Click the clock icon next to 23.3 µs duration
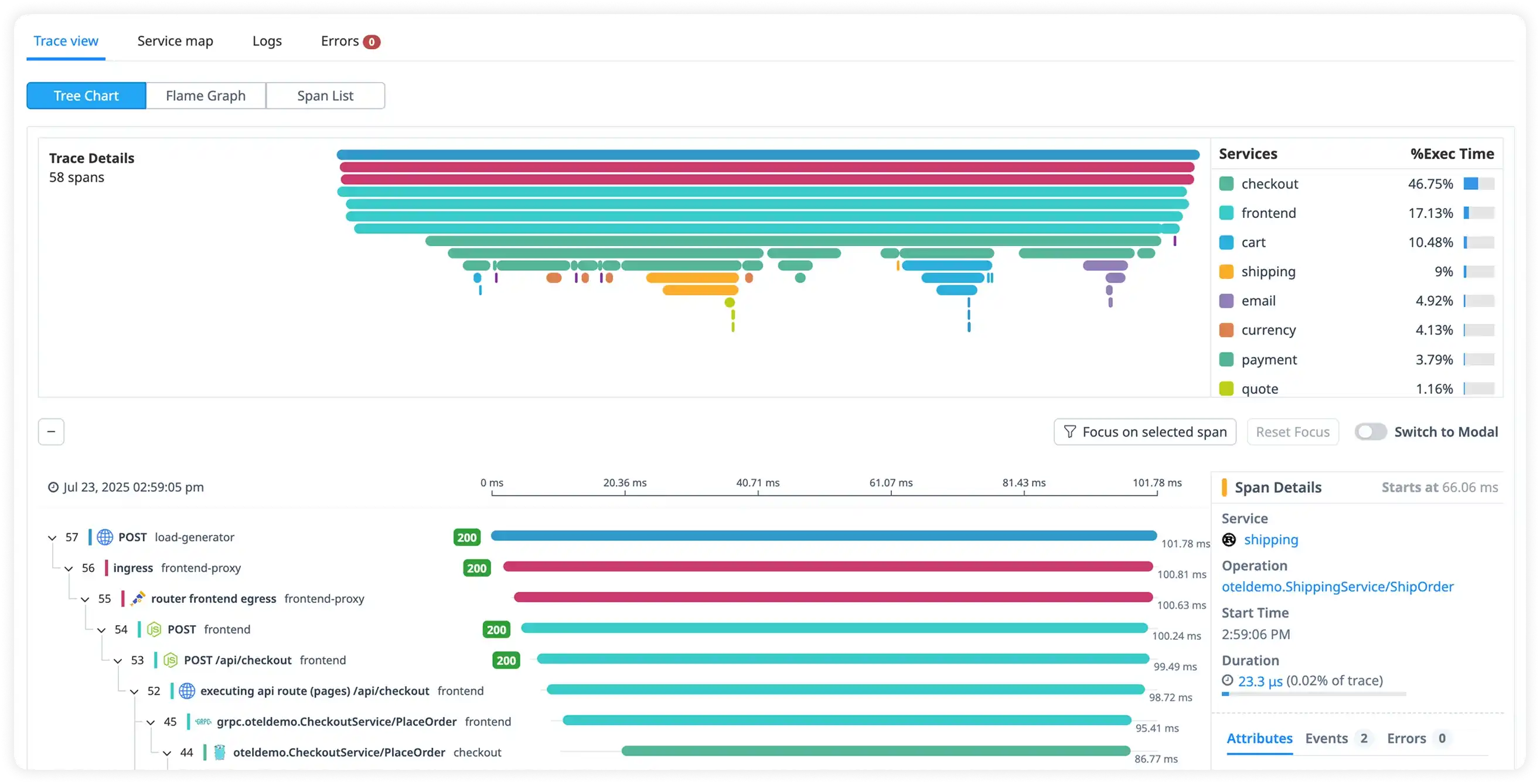 (1228, 681)
